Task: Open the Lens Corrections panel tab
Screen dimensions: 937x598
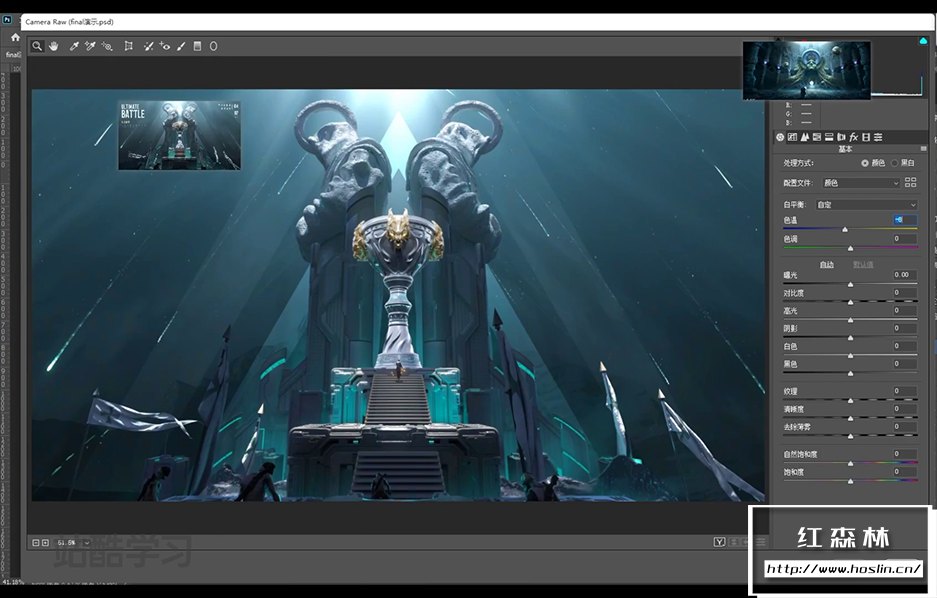Action: click(841, 137)
